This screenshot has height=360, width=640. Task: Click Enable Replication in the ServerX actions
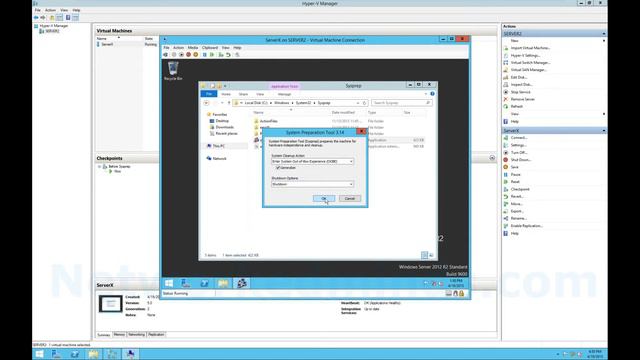pyautogui.click(x=527, y=226)
